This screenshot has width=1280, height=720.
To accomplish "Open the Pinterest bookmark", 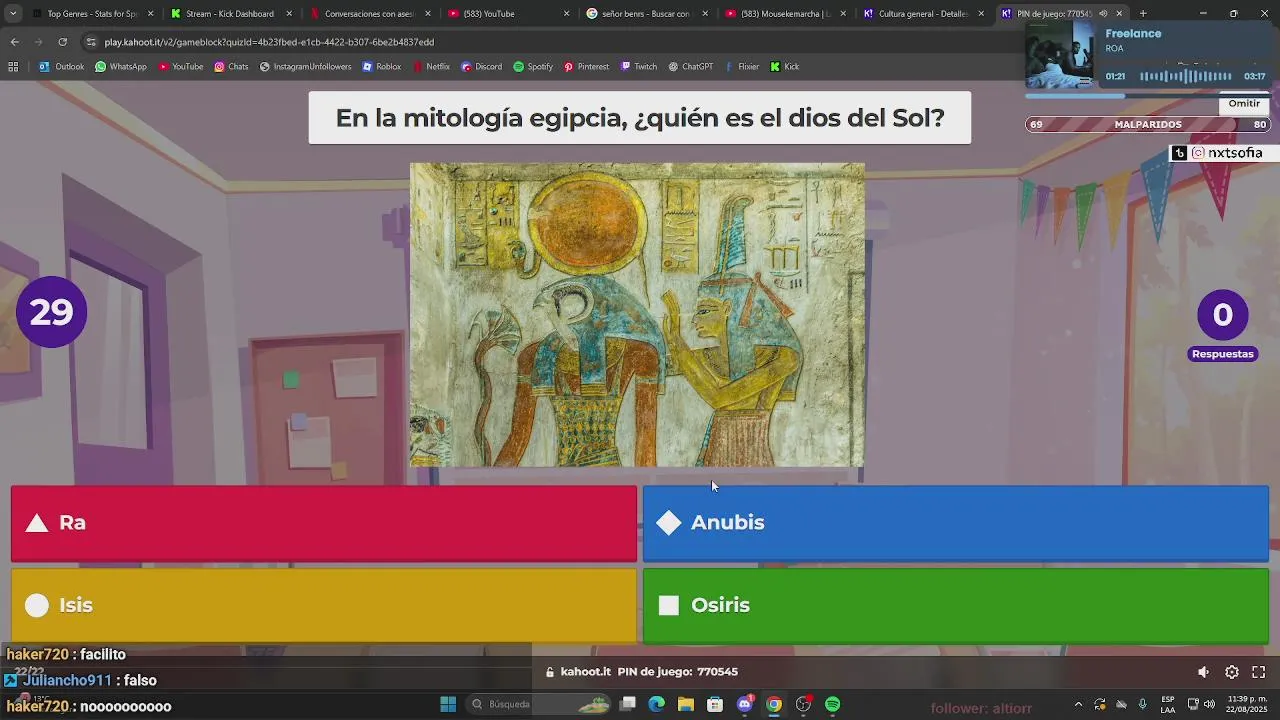I will click(x=586, y=67).
